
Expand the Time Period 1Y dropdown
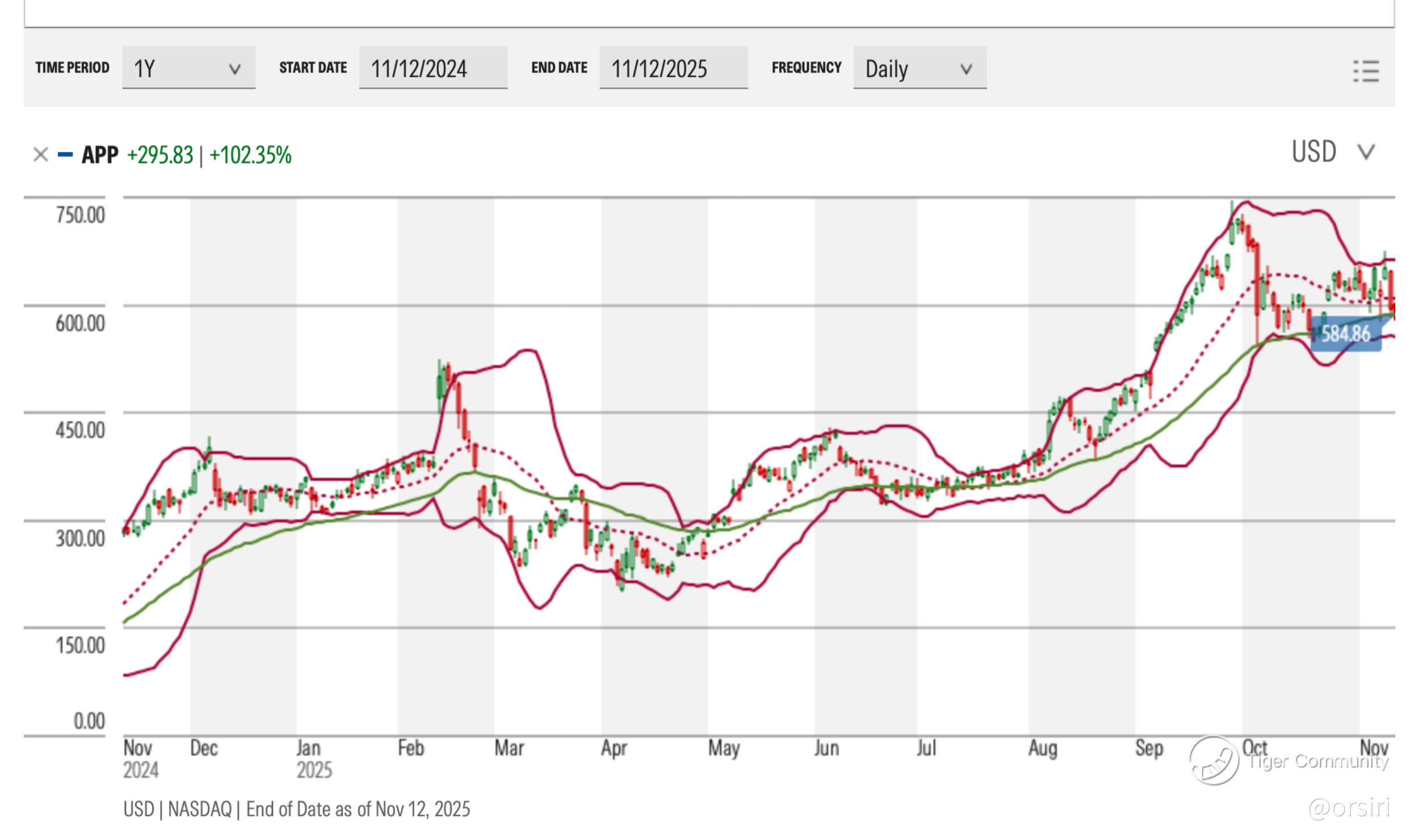point(188,68)
